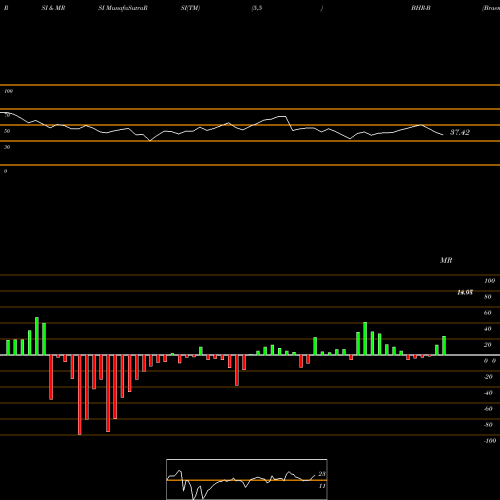Viewport: 500px width, 500px height.
Task: Select the last green bar in MR histogram
Action: (444, 345)
